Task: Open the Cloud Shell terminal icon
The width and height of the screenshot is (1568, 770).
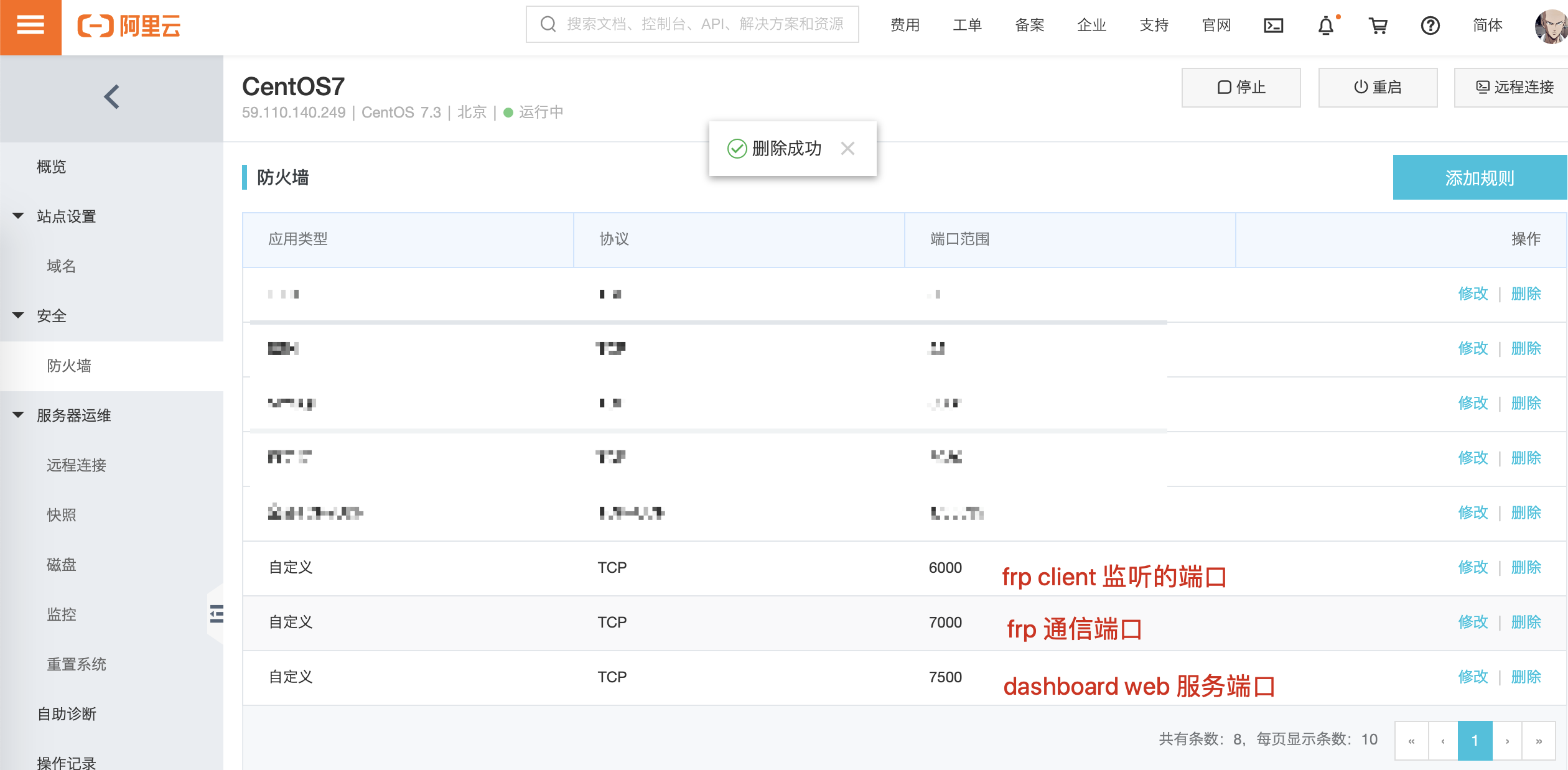Action: tap(1273, 26)
